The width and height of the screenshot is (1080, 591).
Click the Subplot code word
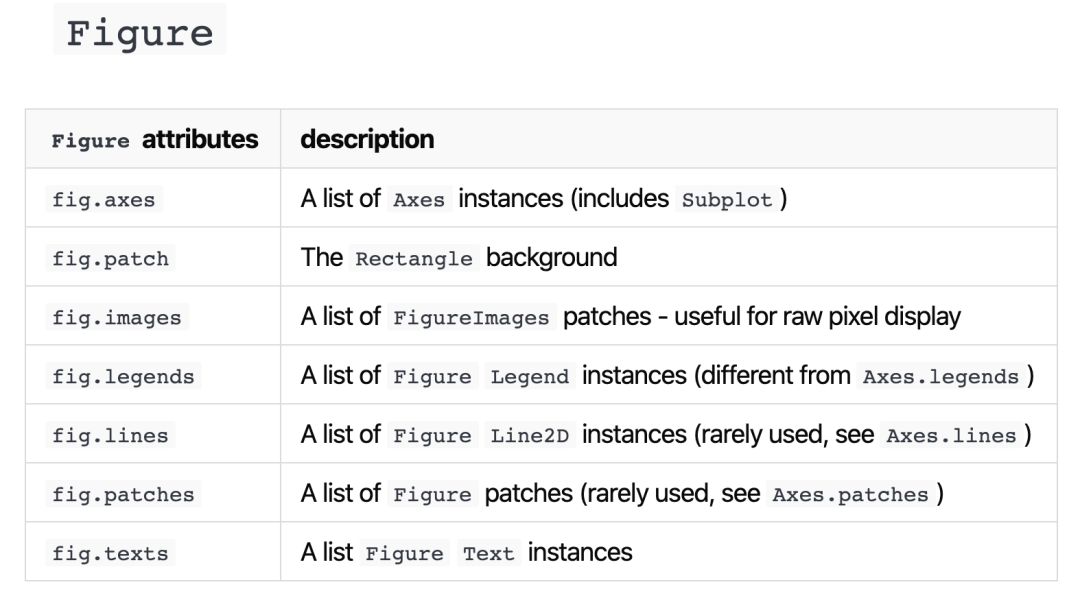click(727, 200)
